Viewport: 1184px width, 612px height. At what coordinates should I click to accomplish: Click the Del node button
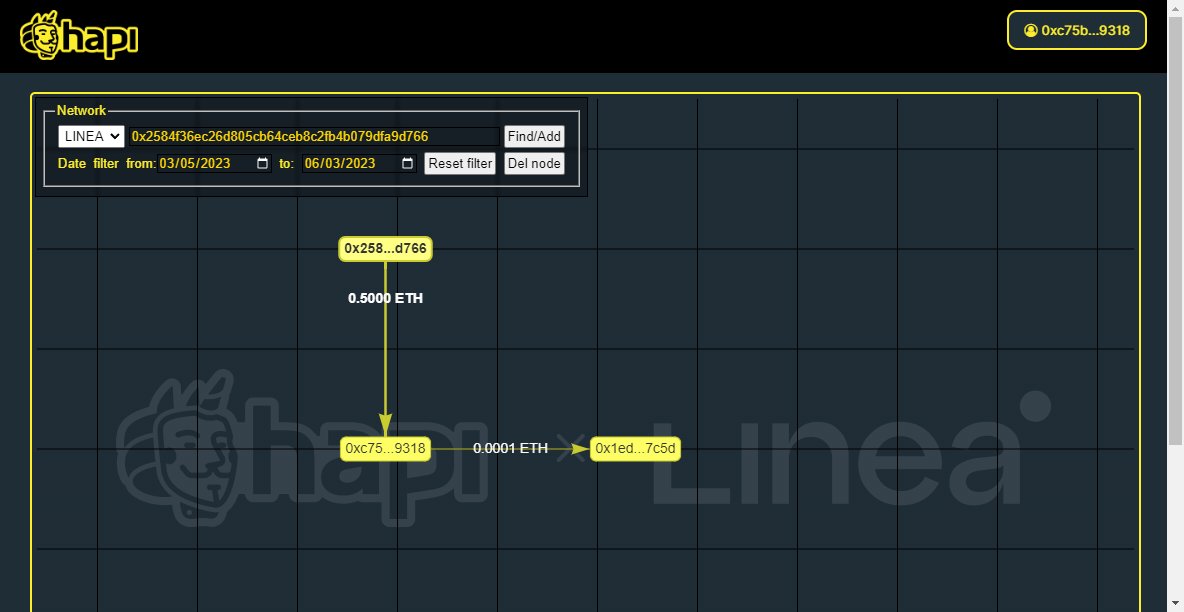click(x=534, y=163)
